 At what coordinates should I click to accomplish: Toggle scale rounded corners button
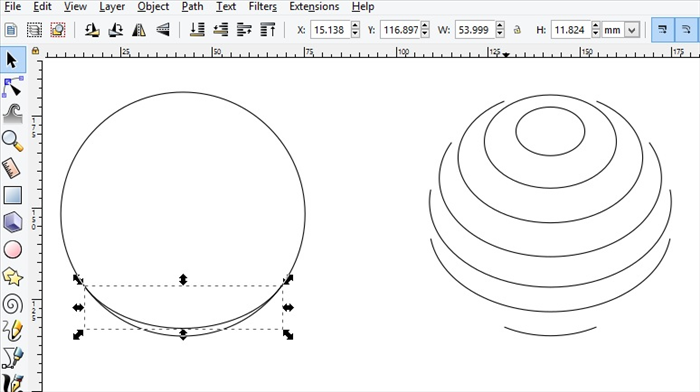tap(686, 30)
